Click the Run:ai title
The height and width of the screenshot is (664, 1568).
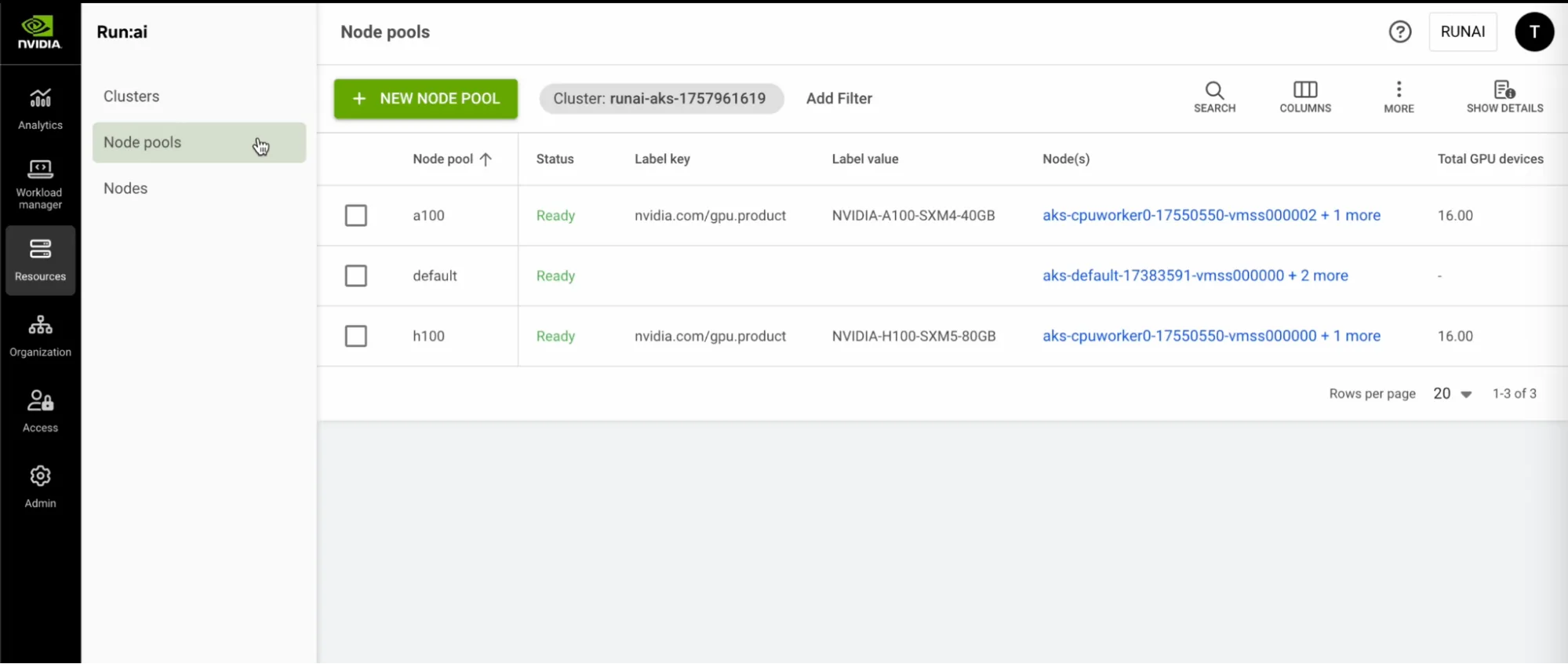click(122, 32)
